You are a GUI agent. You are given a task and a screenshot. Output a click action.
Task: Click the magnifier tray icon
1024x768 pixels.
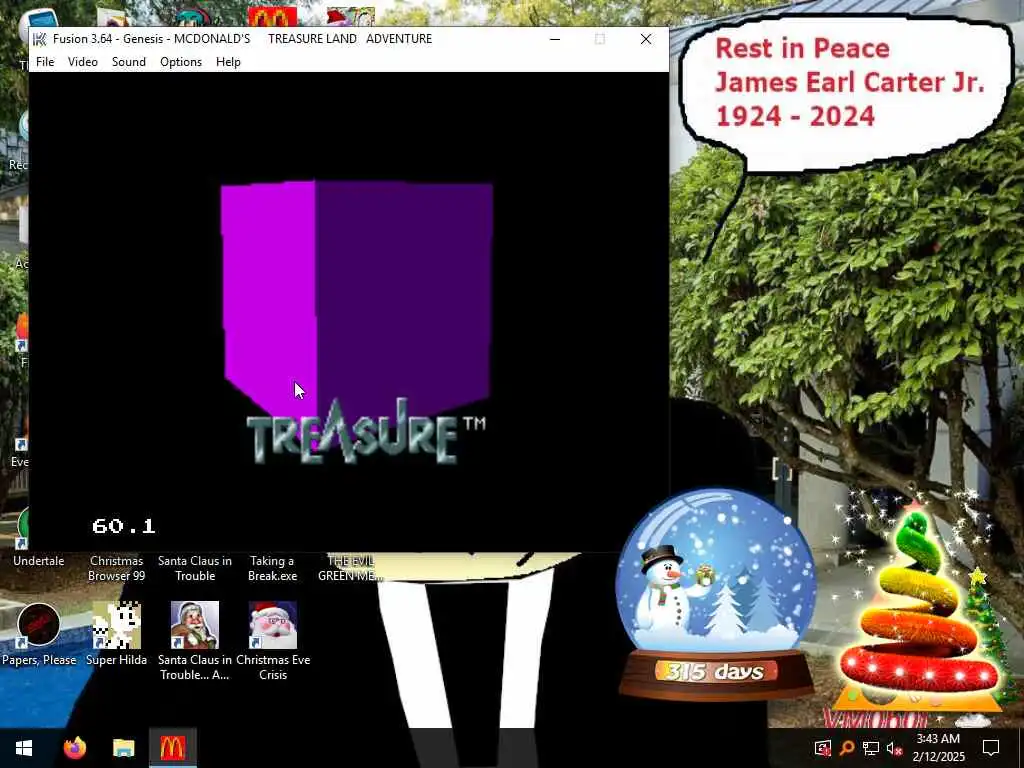pyautogui.click(x=846, y=748)
